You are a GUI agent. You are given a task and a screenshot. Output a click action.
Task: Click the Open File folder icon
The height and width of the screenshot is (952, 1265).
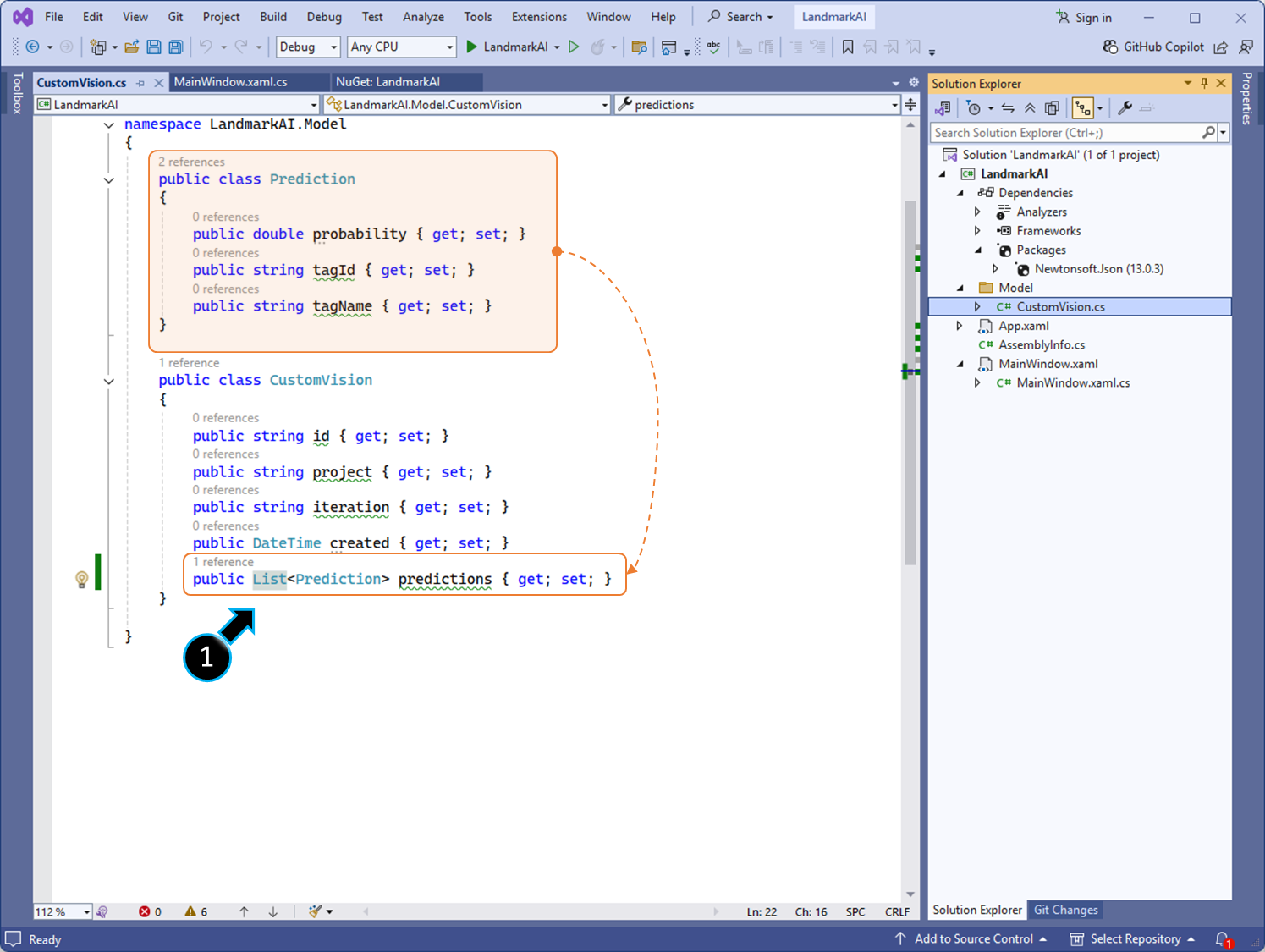pyautogui.click(x=132, y=47)
